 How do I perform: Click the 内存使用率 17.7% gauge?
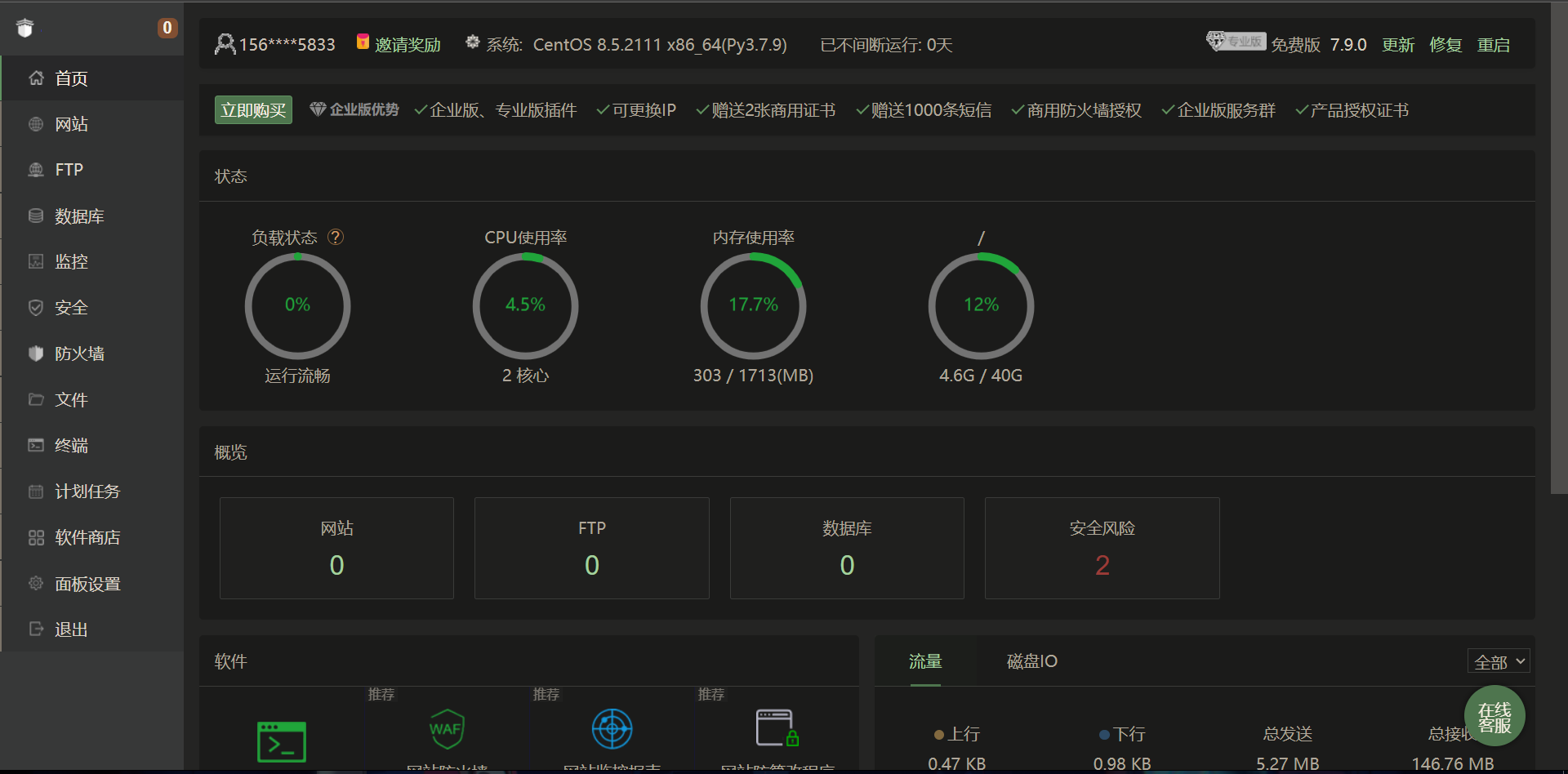(x=753, y=305)
